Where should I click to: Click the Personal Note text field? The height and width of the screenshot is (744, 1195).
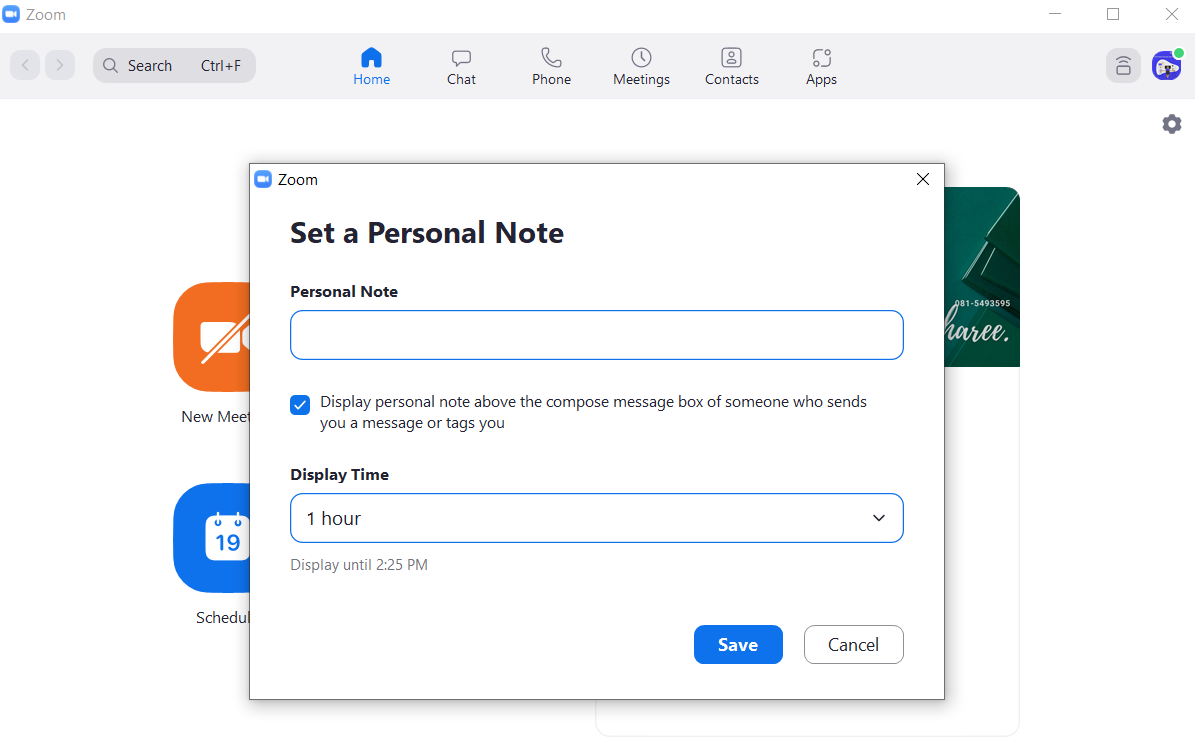coord(597,335)
